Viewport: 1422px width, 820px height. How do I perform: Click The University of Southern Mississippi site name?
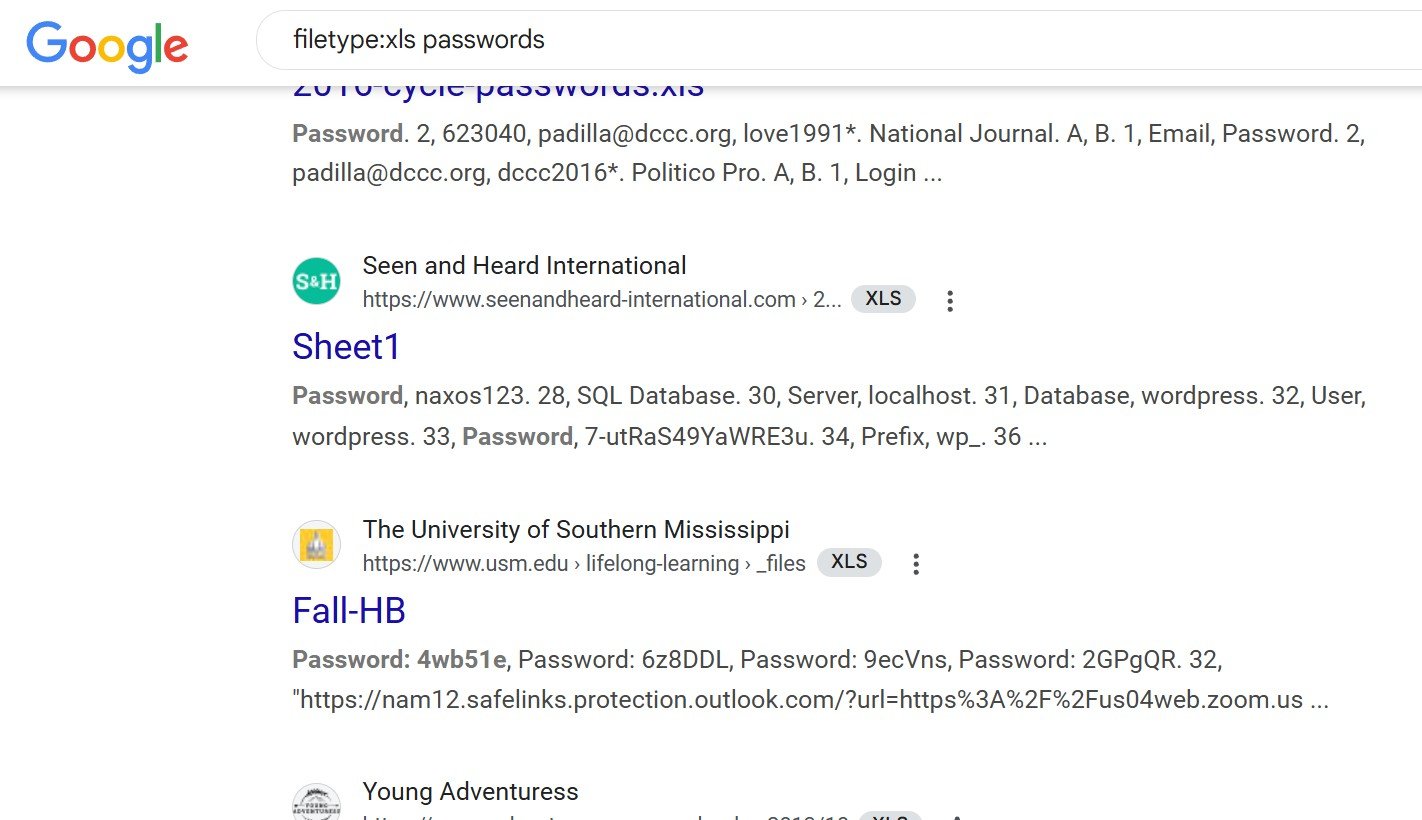(x=575, y=530)
